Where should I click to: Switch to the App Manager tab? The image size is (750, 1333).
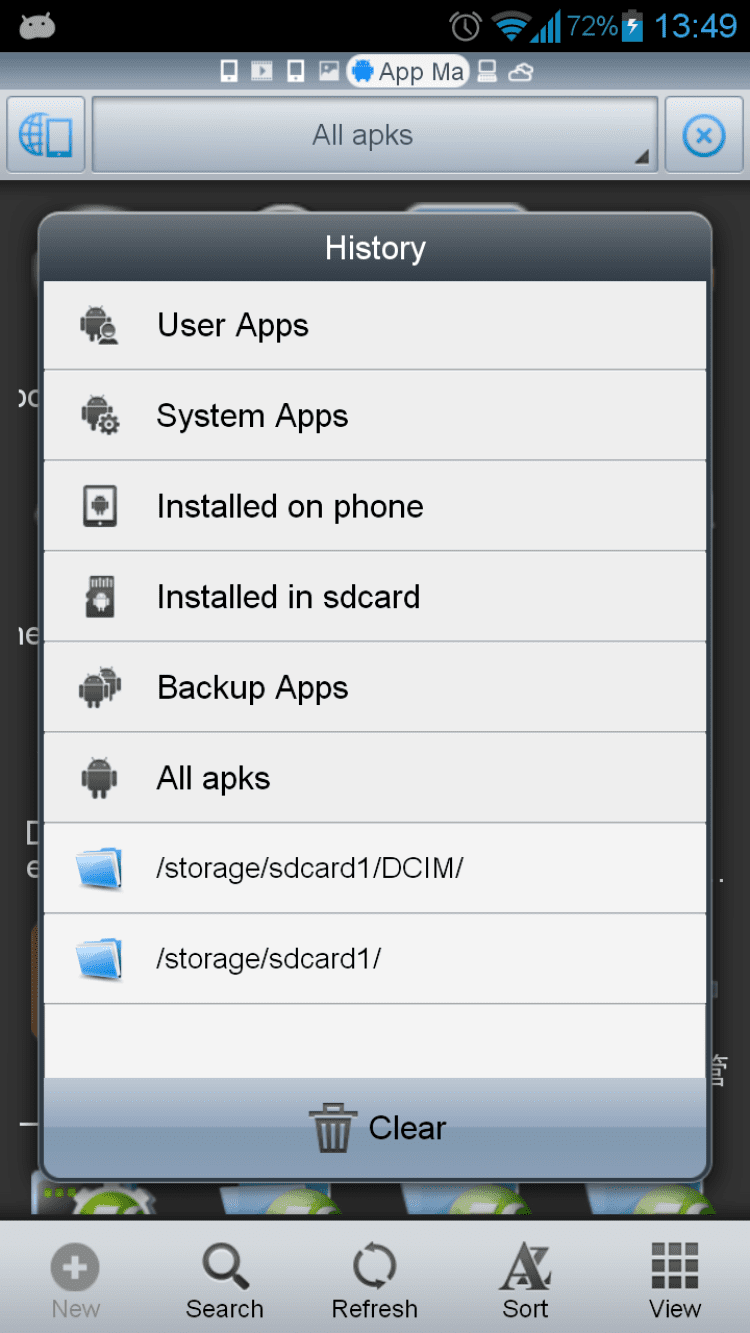(x=408, y=72)
